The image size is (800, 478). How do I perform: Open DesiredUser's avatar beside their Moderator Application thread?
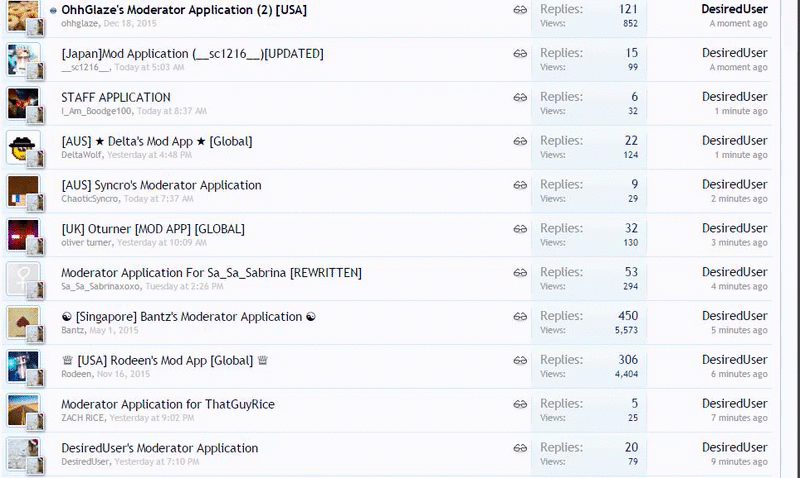point(23,455)
